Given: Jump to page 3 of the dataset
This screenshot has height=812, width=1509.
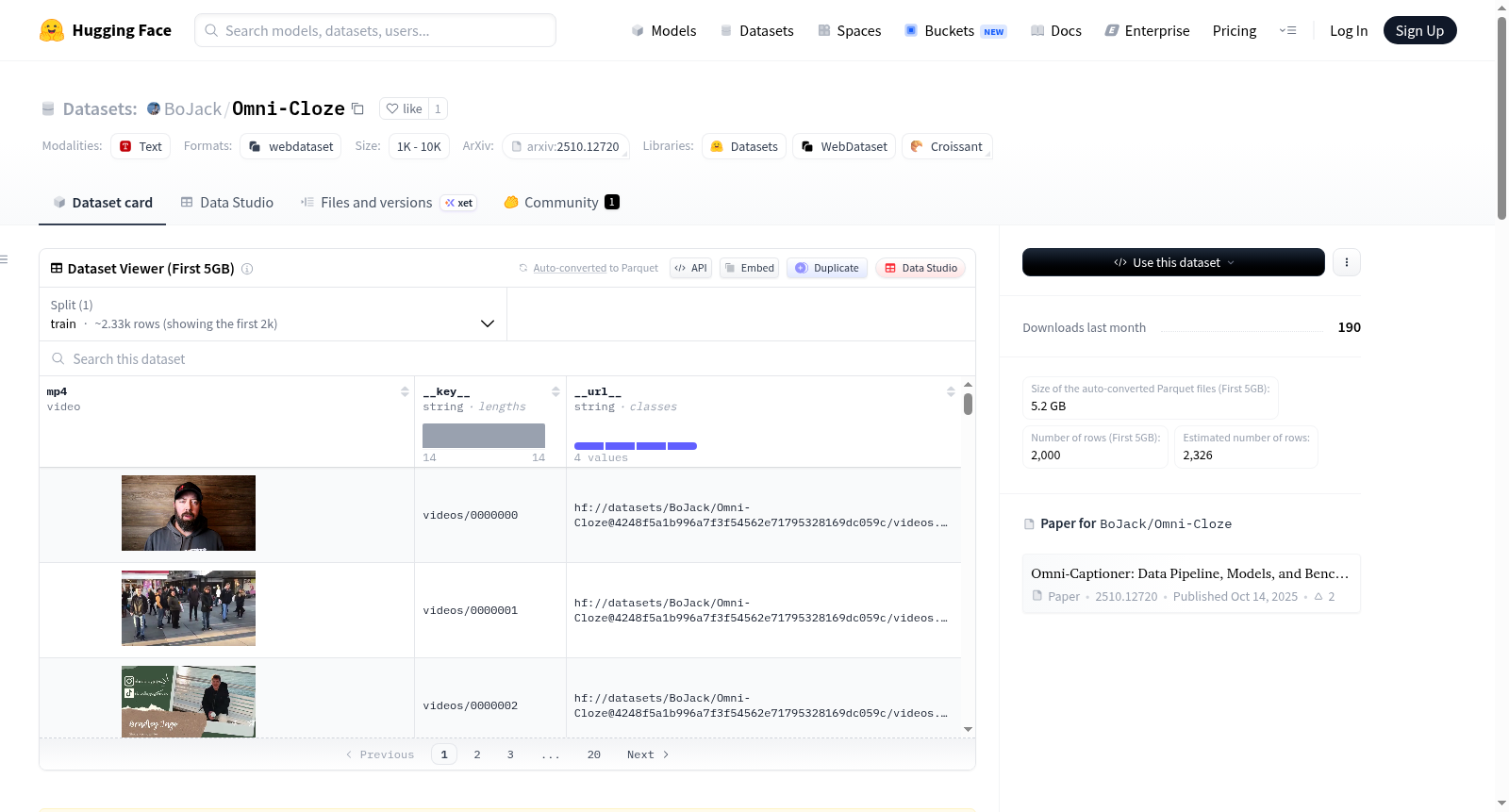Looking at the screenshot, I should tap(510, 754).
